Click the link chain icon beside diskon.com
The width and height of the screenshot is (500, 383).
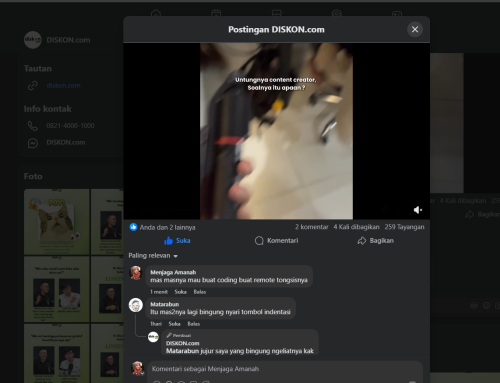click(x=33, y=86)
